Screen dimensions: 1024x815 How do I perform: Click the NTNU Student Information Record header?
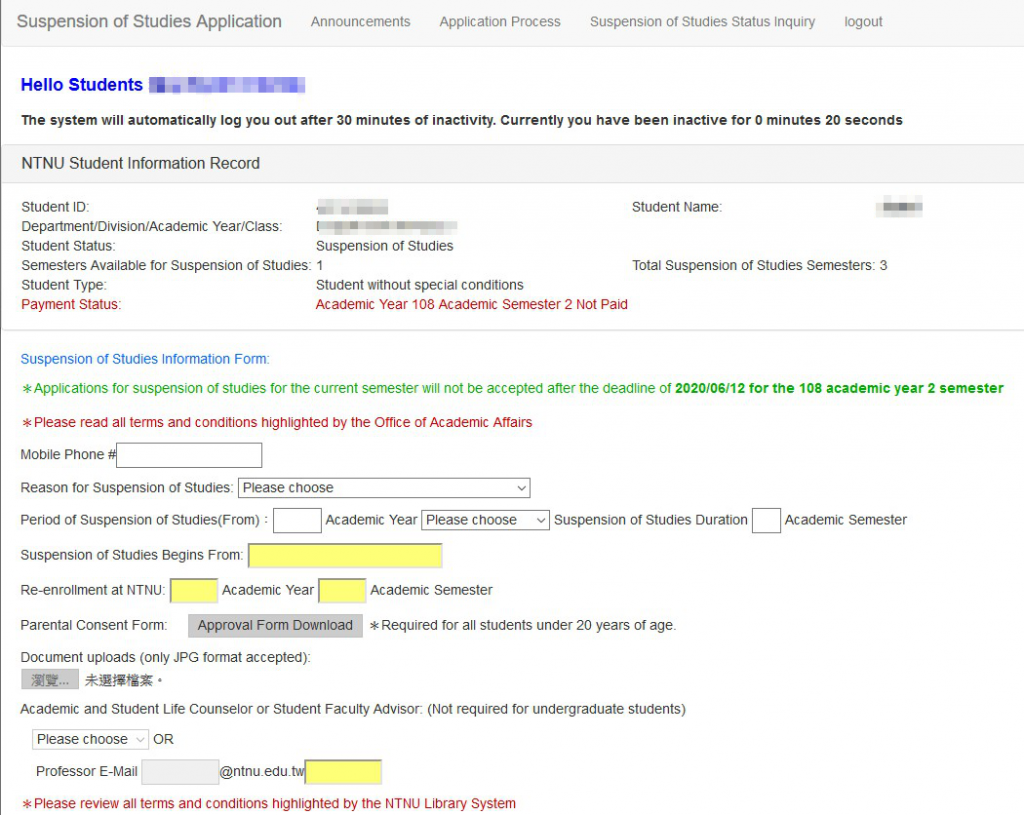click(x=140, y=163)
